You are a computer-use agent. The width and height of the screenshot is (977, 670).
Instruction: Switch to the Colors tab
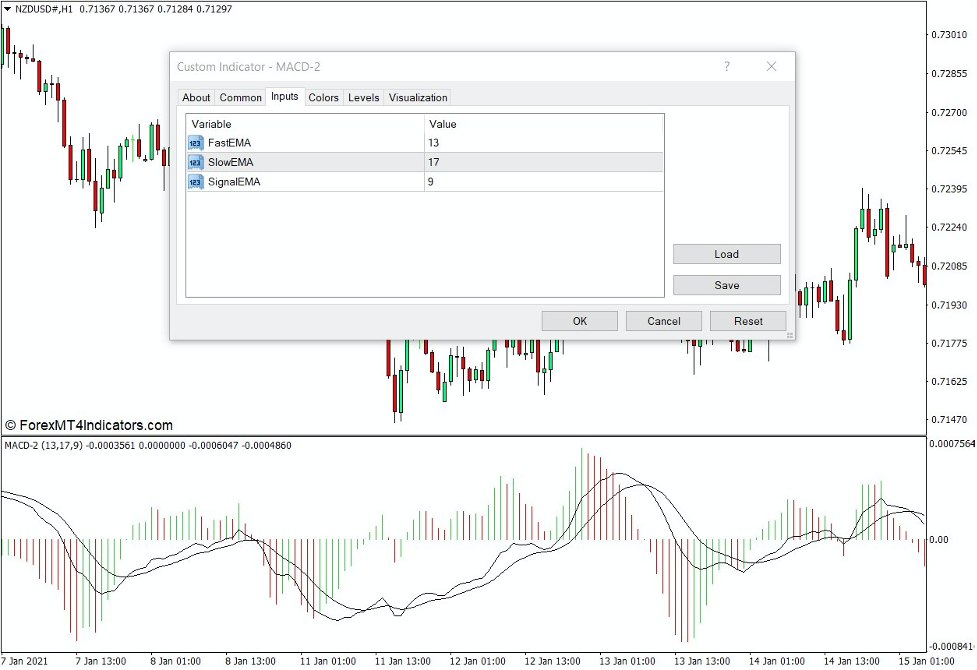click(x=322, y=97)
